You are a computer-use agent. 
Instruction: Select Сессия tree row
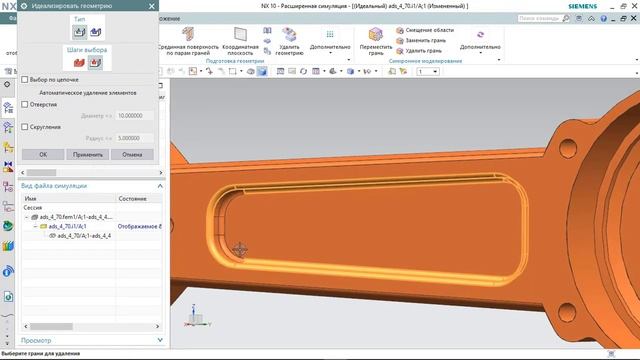tap(92, 208)
